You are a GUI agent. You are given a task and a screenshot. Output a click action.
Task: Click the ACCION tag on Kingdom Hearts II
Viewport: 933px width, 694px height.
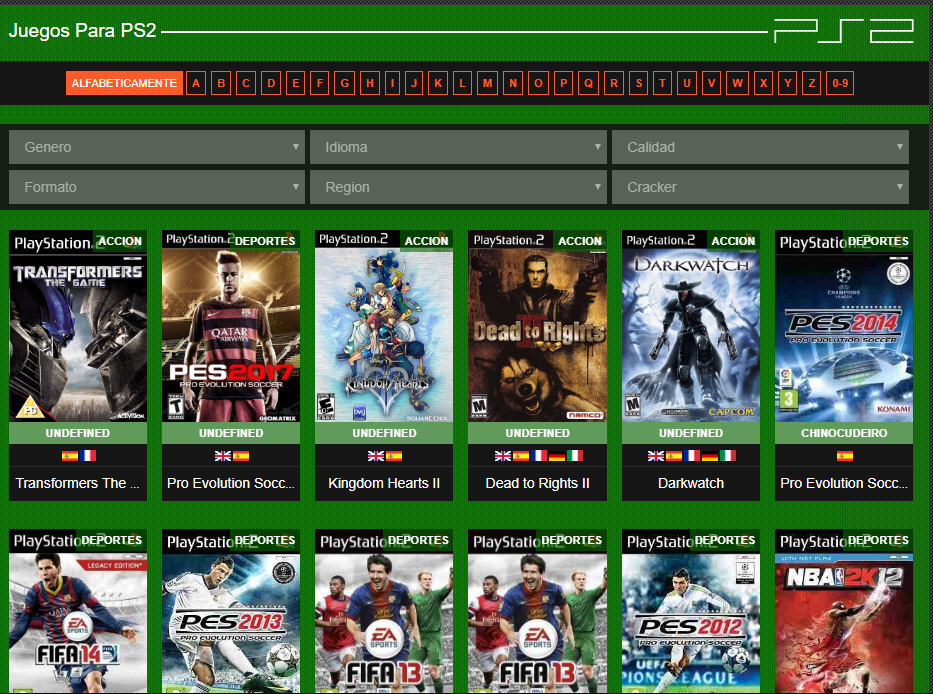pyautogui.click(x=426, y=241)
